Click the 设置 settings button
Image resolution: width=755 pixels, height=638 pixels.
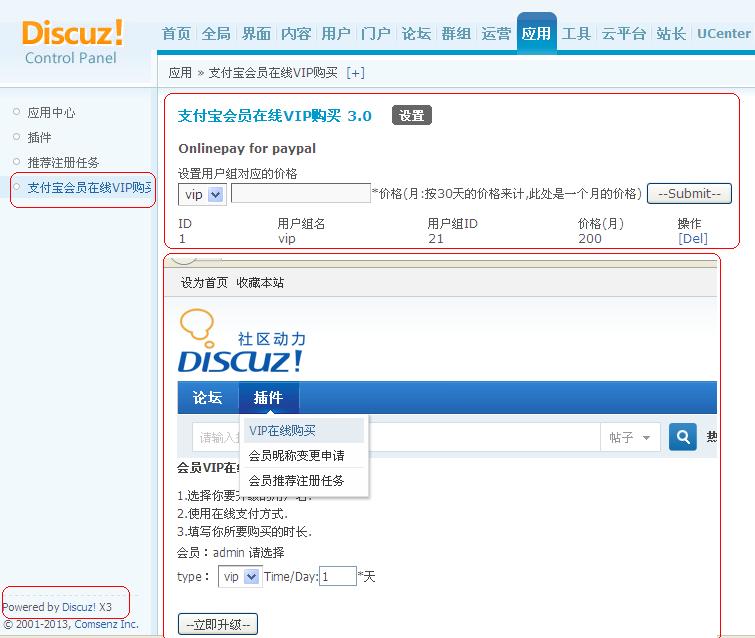411,116
